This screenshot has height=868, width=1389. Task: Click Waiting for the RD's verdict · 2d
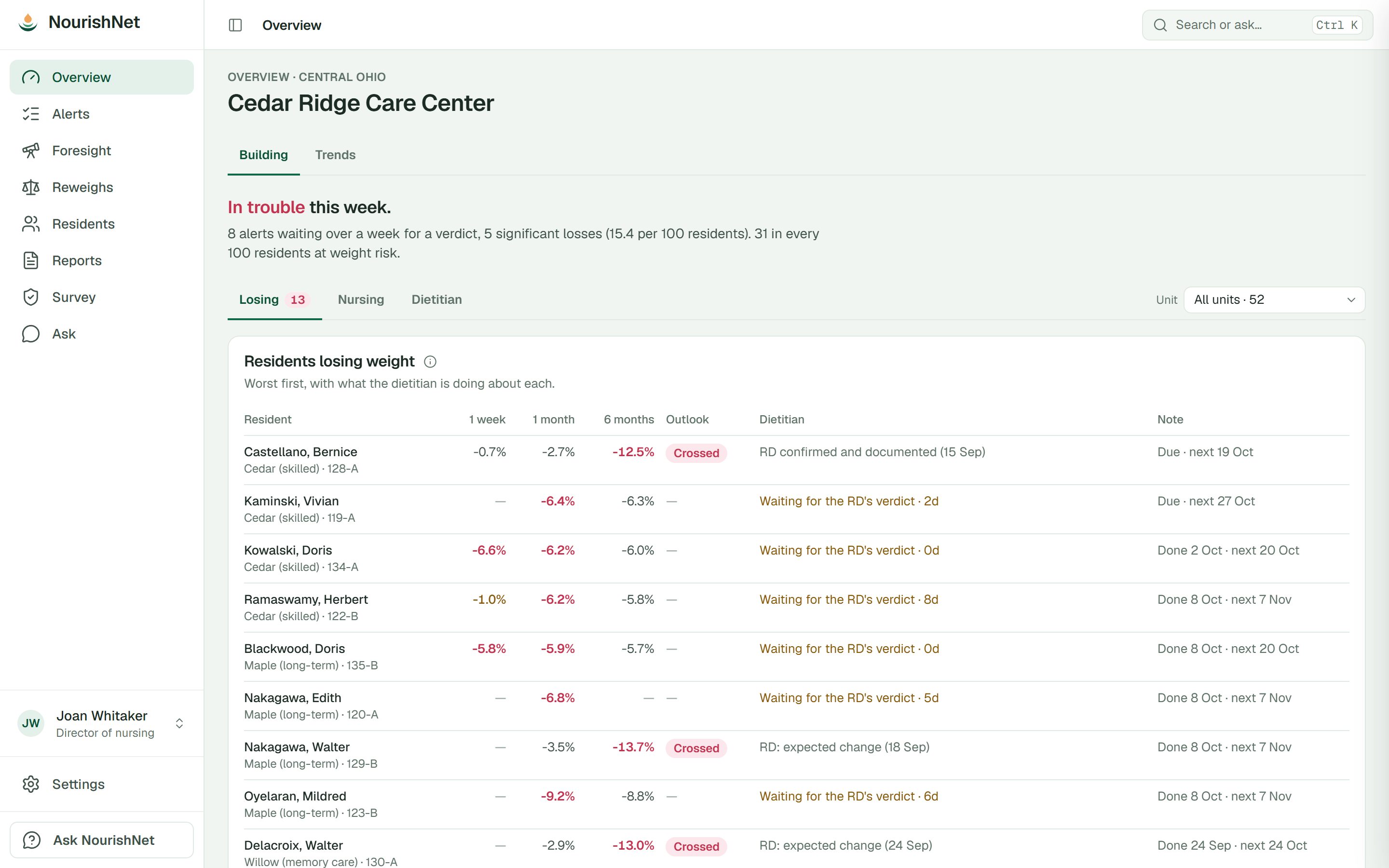(x=849, y=501)
